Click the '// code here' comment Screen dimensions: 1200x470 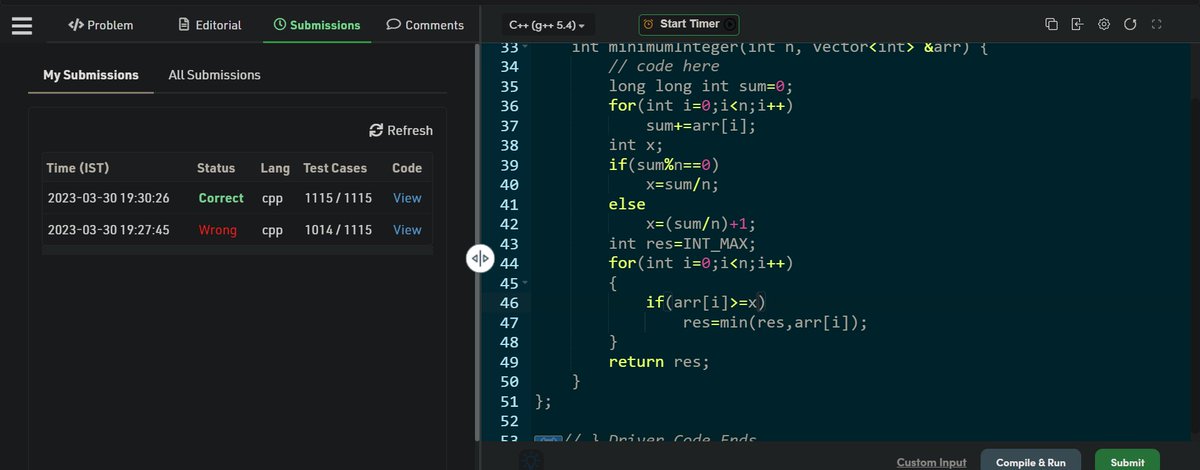(x=664, y=66)
